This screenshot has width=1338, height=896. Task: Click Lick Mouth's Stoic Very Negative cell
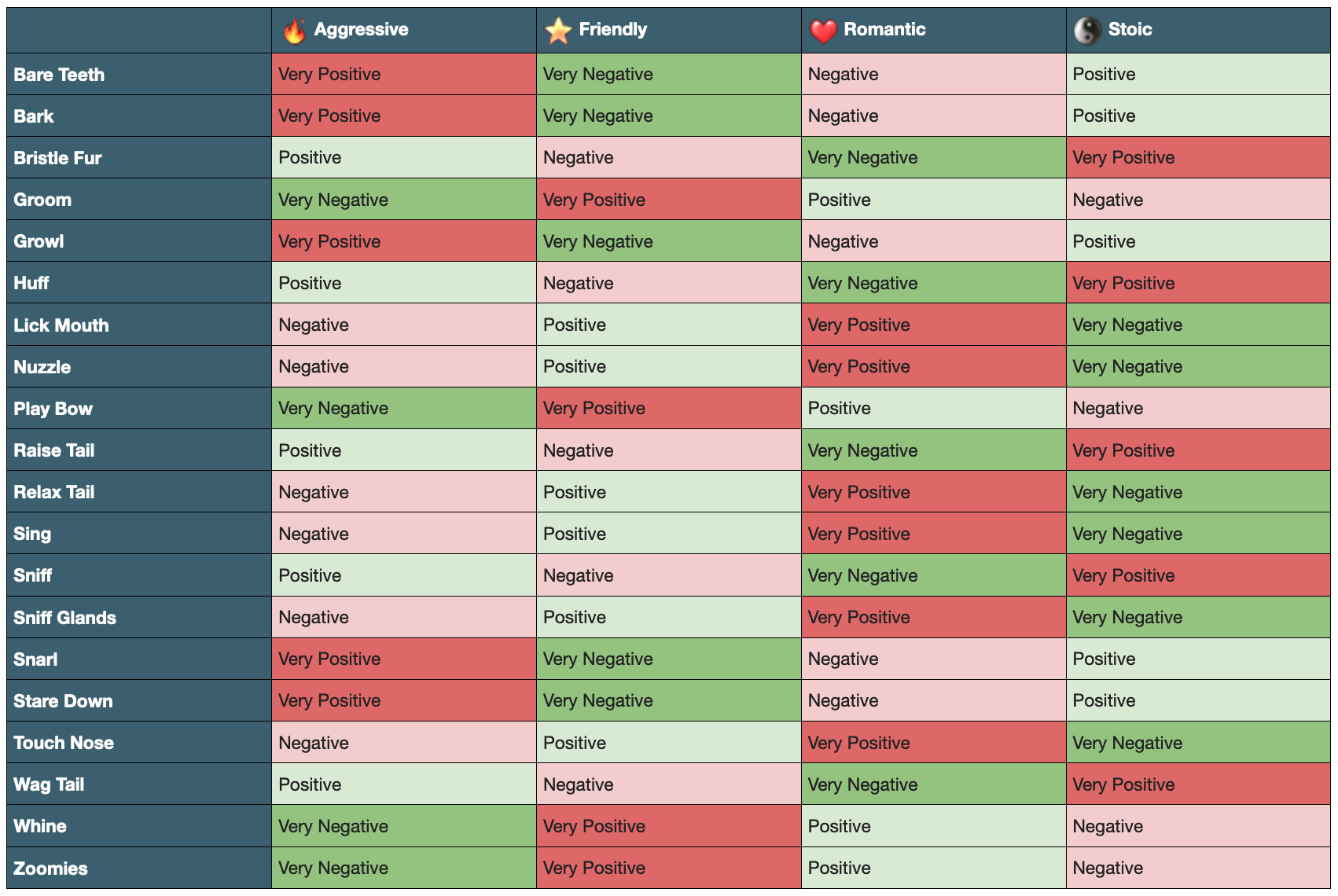pyautogui.click(x=1198, y=325)
